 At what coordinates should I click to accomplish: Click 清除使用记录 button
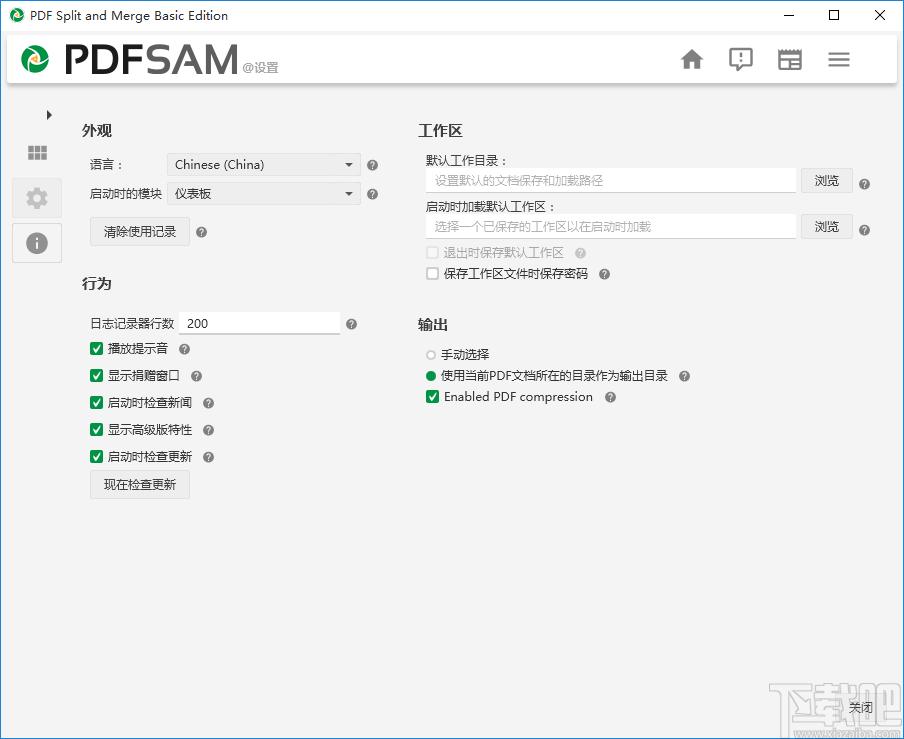point(140,232)
